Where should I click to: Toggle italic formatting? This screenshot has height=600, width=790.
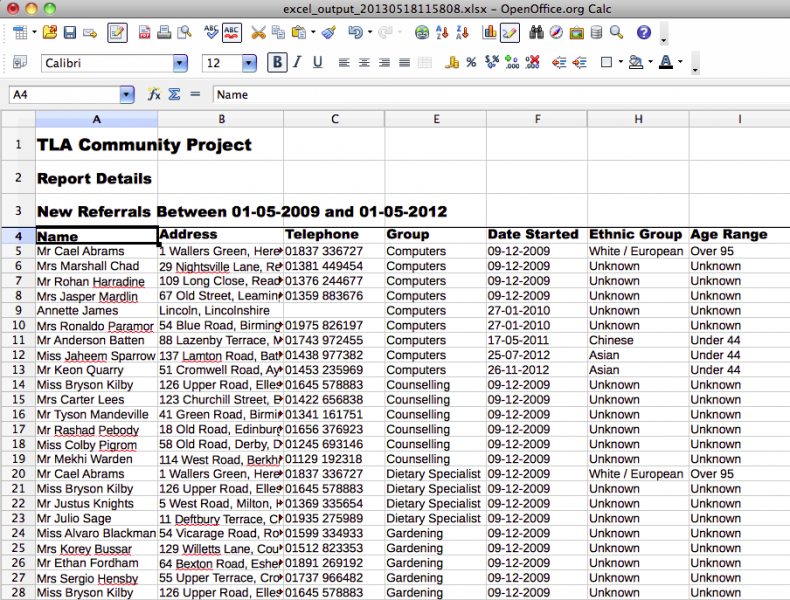tap(297, 62)
